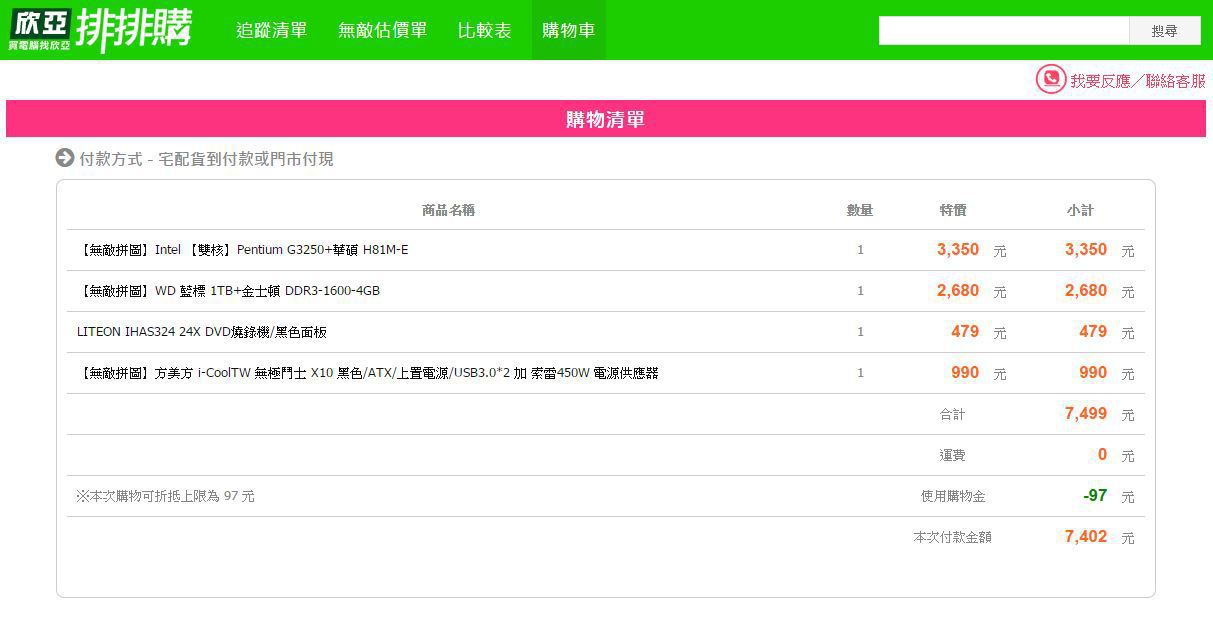Click the 2,680 subtotal value

(x=1086, y=291)
